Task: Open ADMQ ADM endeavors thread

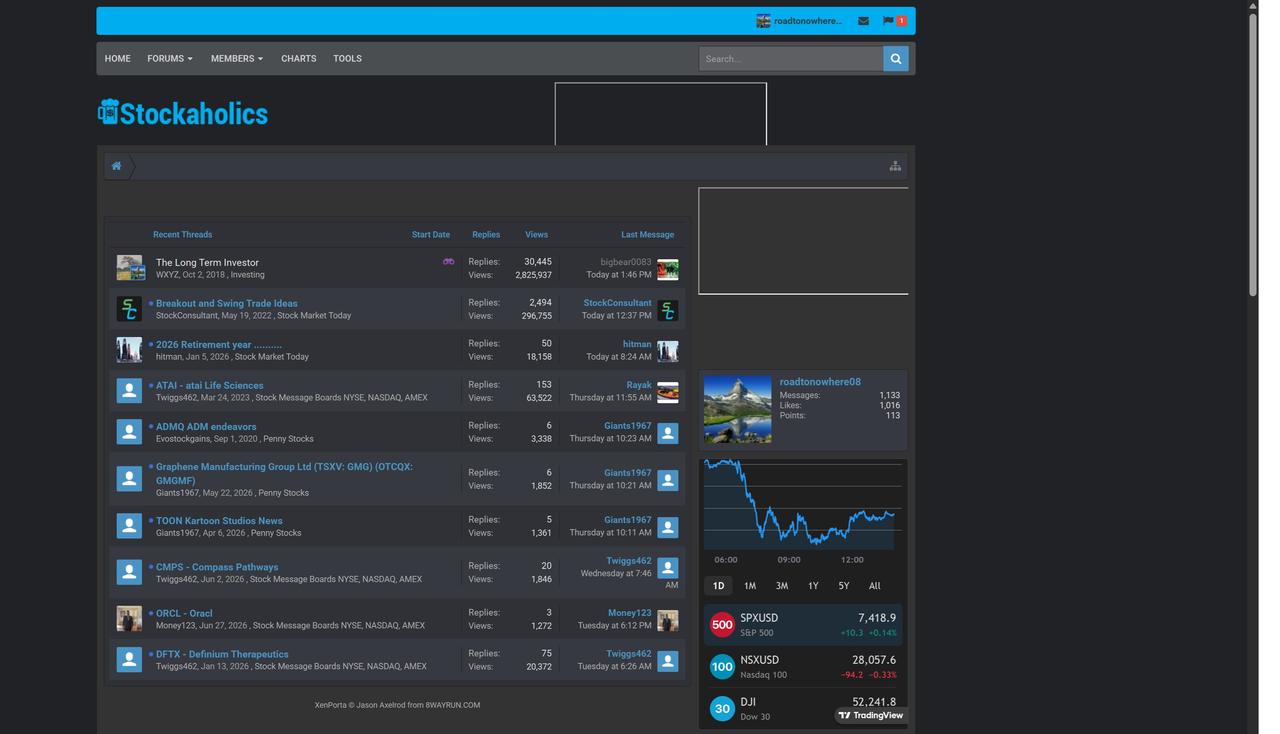Action: (206, 427)
